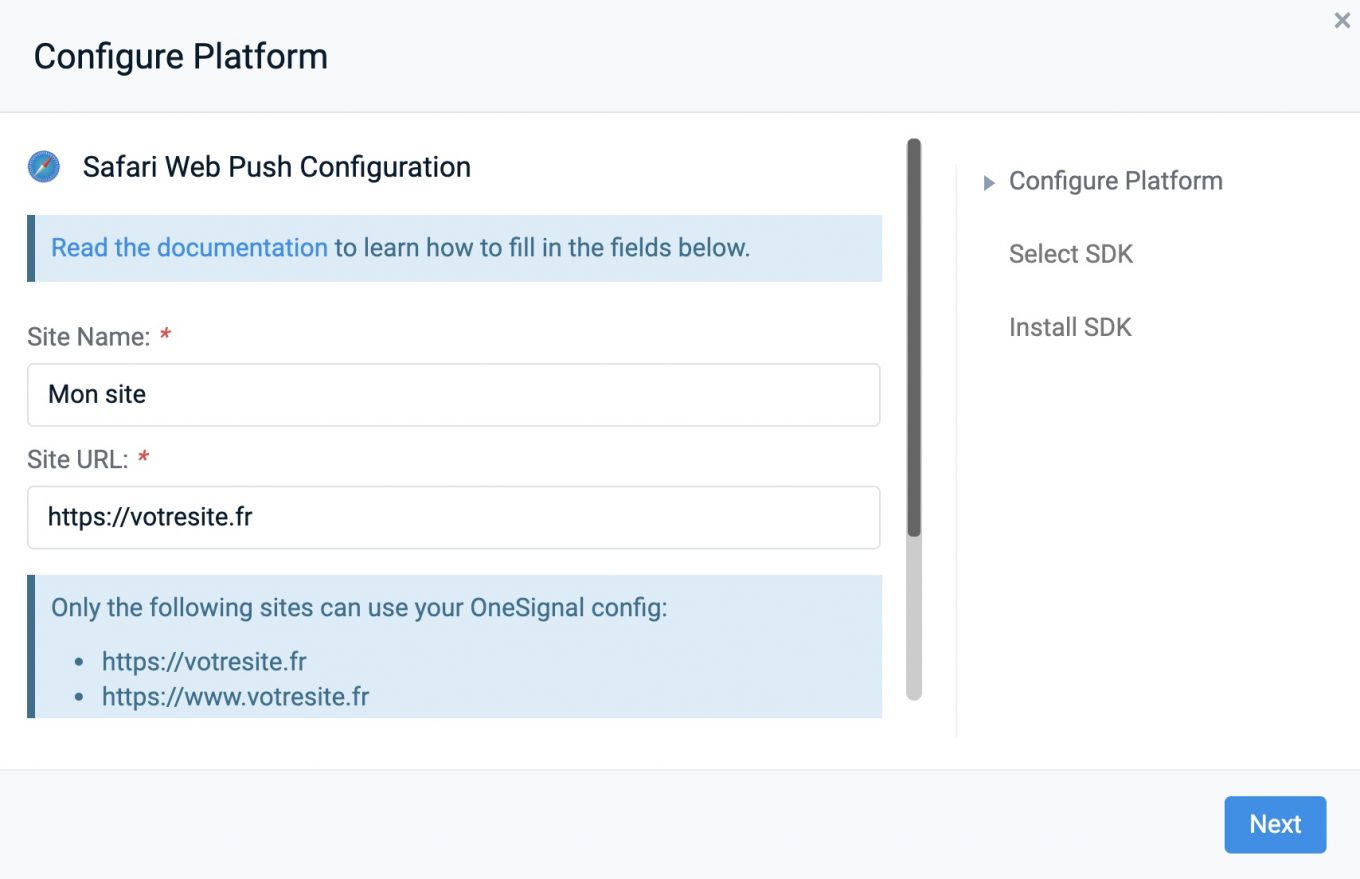Click the Safari compass icon
This screenshot has height=879, width=1360.
(x=44, y=166)
